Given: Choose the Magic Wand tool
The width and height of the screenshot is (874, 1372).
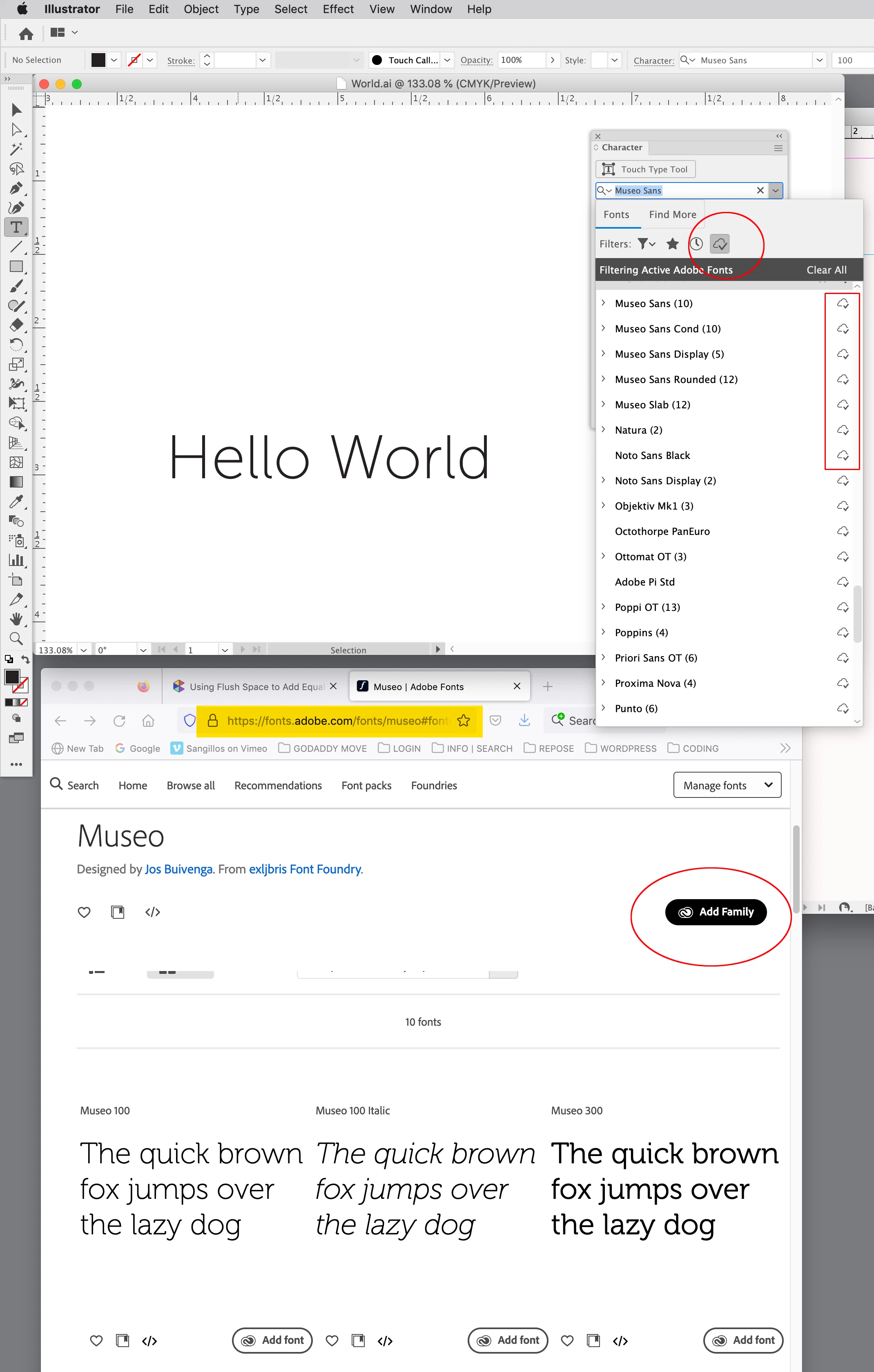Looking at the screenshot, I should click(x=16, y=149).
